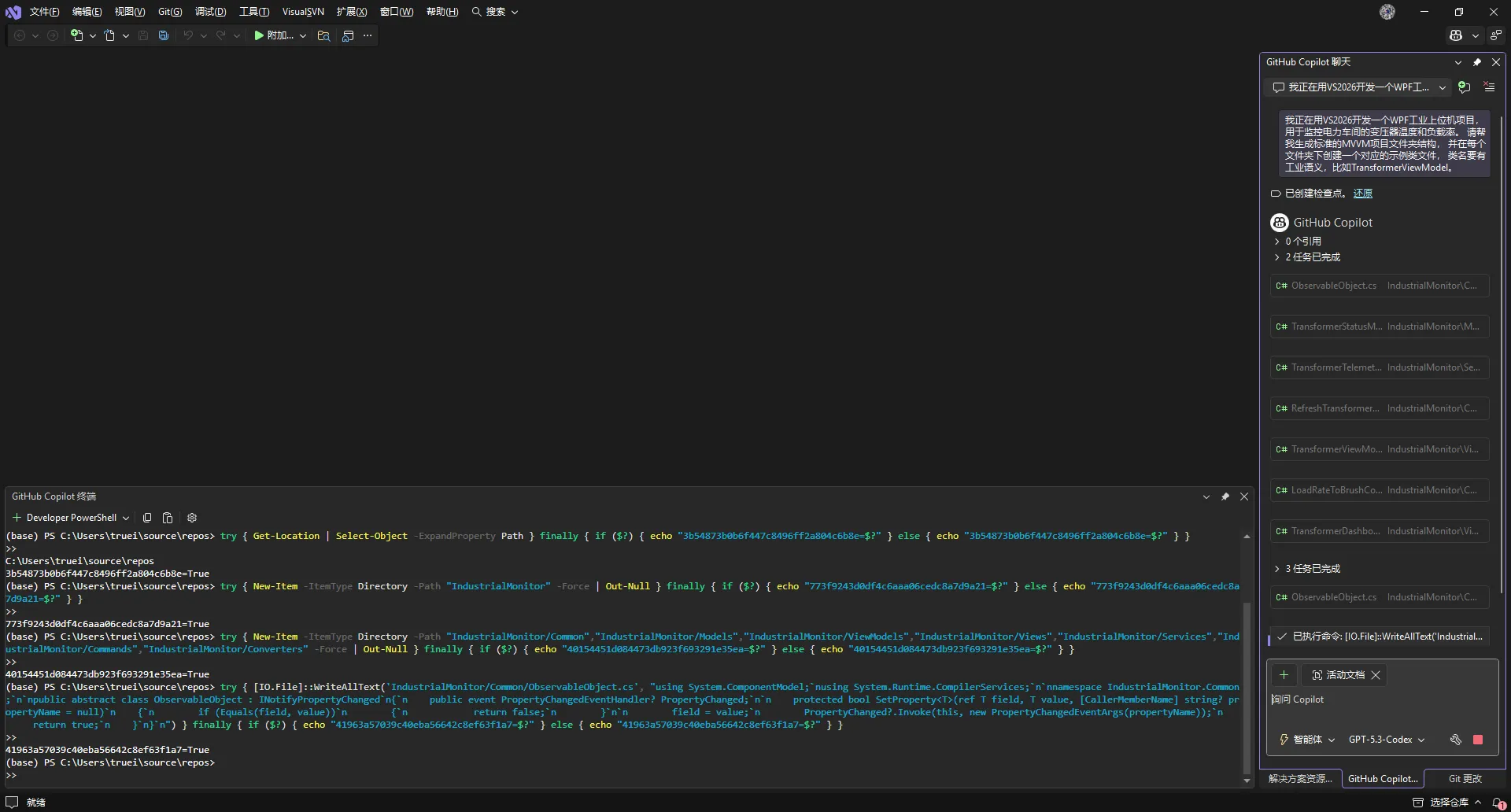Expand the 2 任务已完成 section
1511x812 pixels.
pos(1277,257)
